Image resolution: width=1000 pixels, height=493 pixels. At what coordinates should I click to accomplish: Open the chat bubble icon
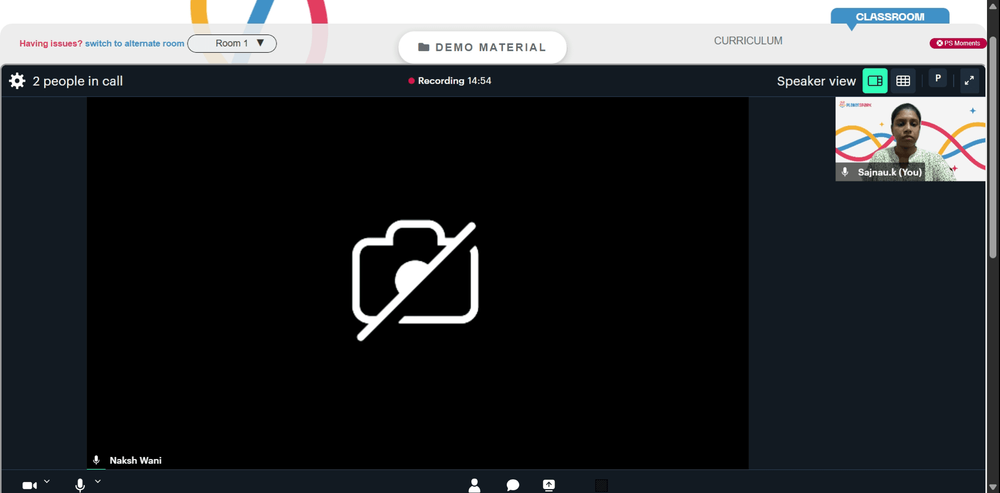(x=513, y=486)
